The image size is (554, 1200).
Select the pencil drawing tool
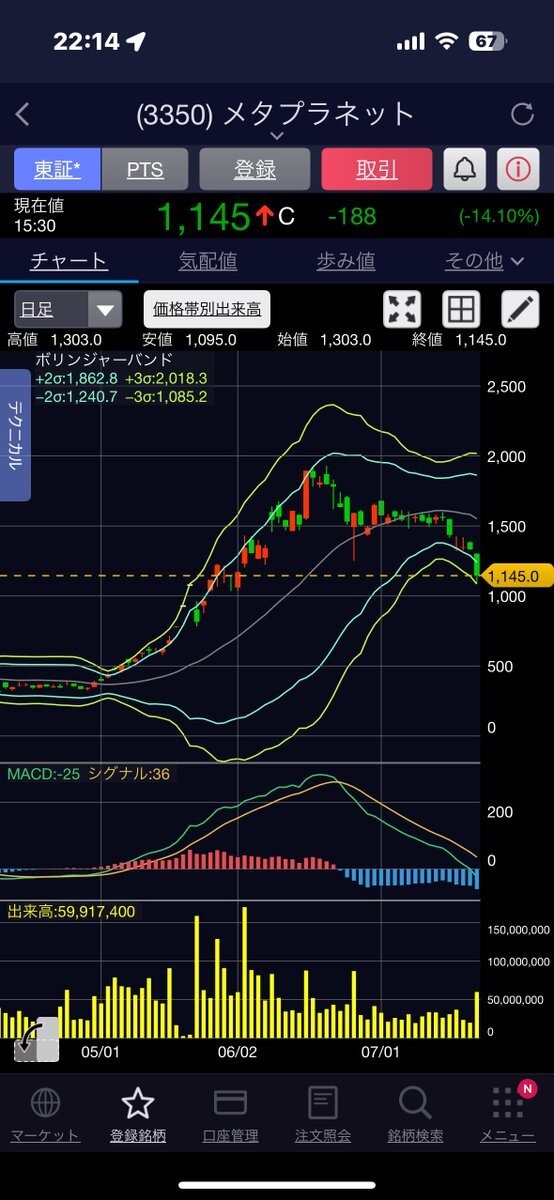520,310
